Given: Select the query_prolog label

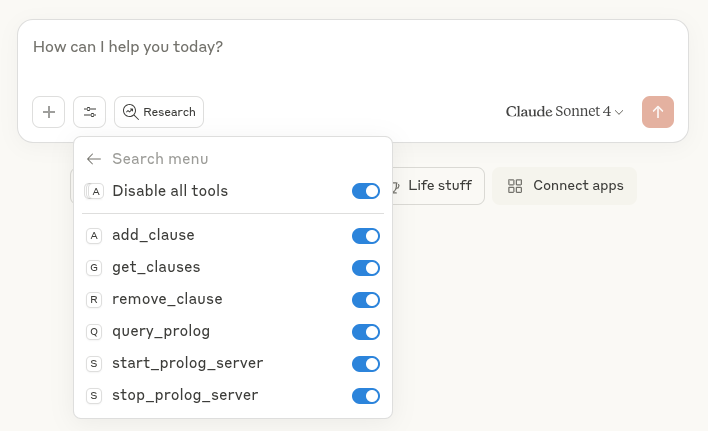Looking at the screenshot, I should (x=161, y=332).
